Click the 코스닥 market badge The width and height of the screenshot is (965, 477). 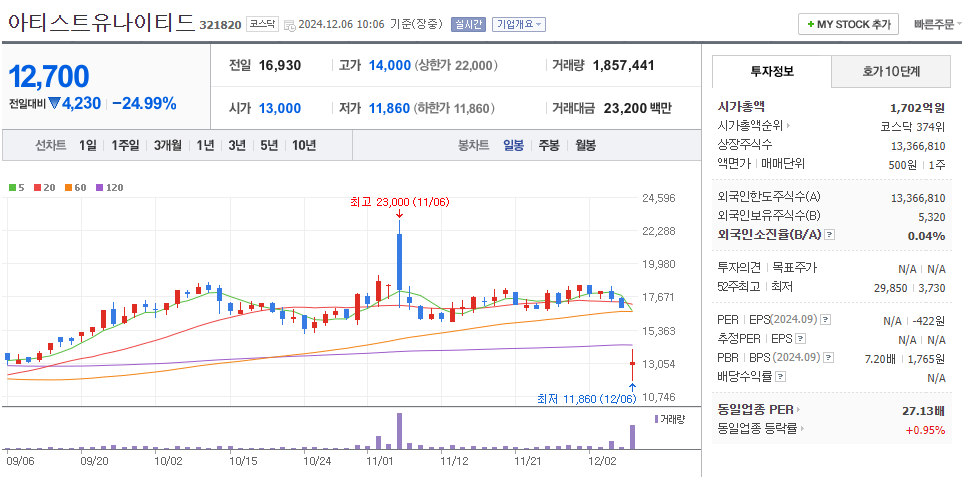tap(262, 25)
